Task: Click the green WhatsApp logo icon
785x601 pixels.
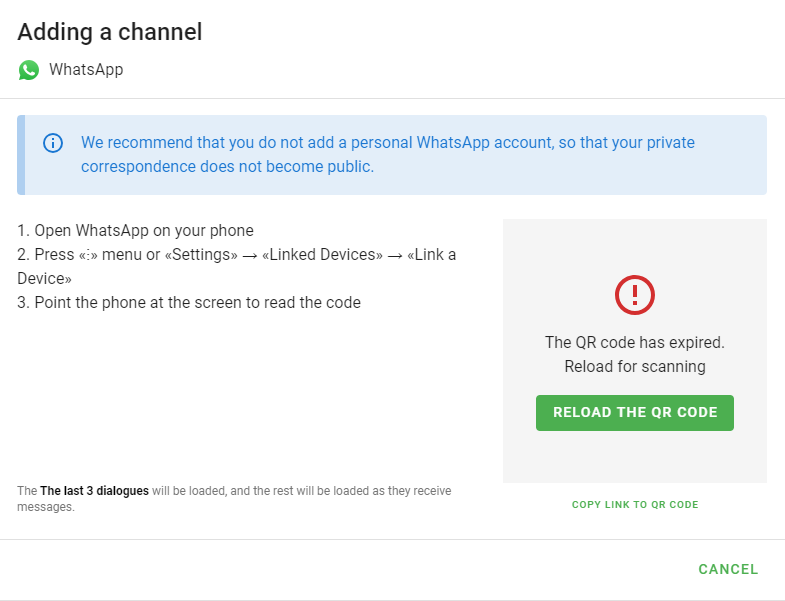Action: click(29, 70)
